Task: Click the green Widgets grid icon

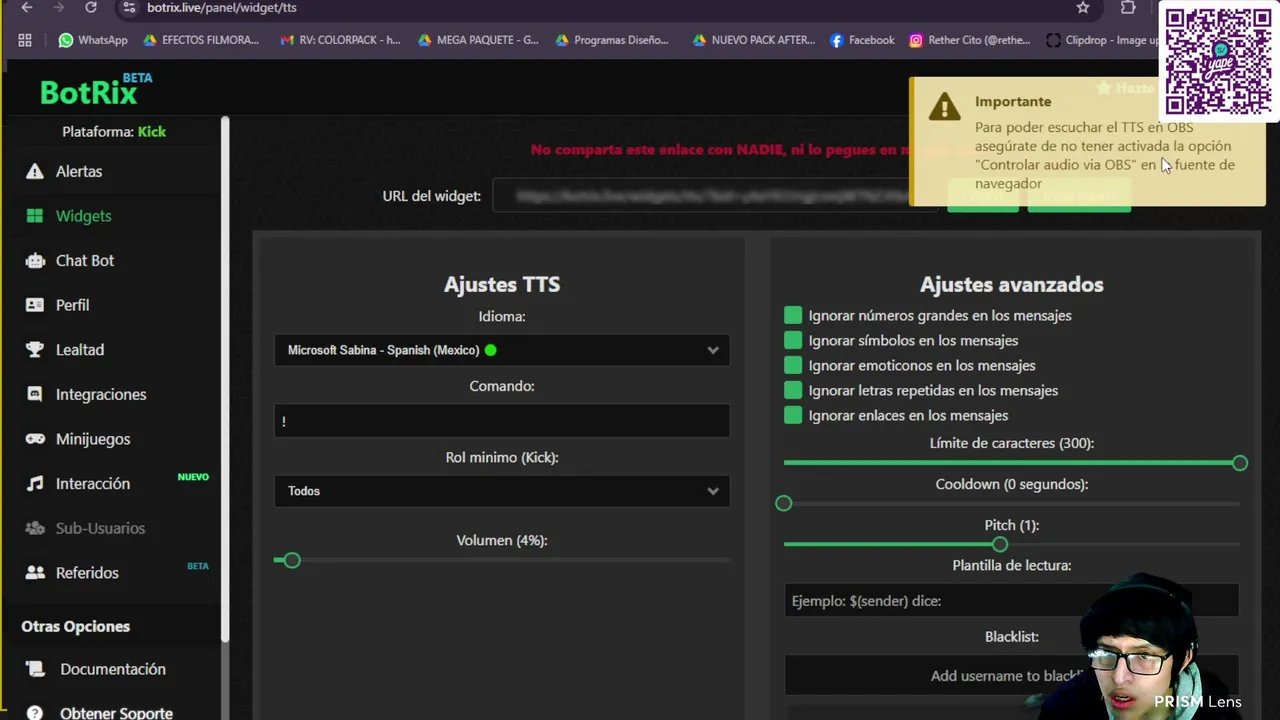Action: [35, 216]
